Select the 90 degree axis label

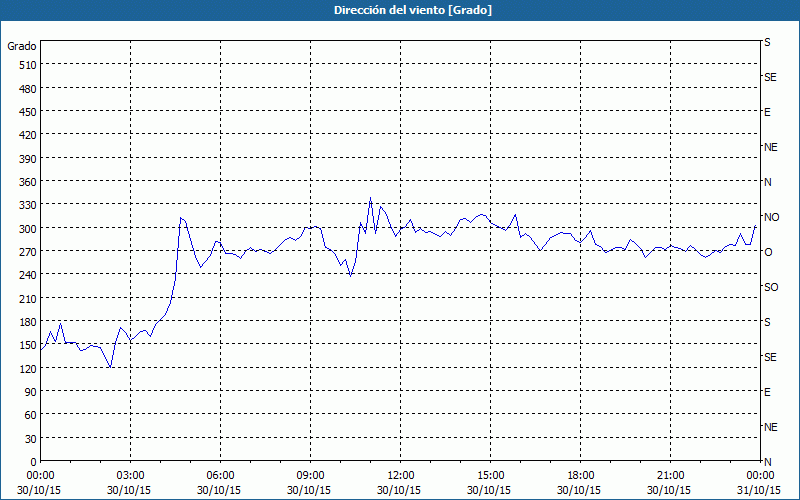point(31,392)
